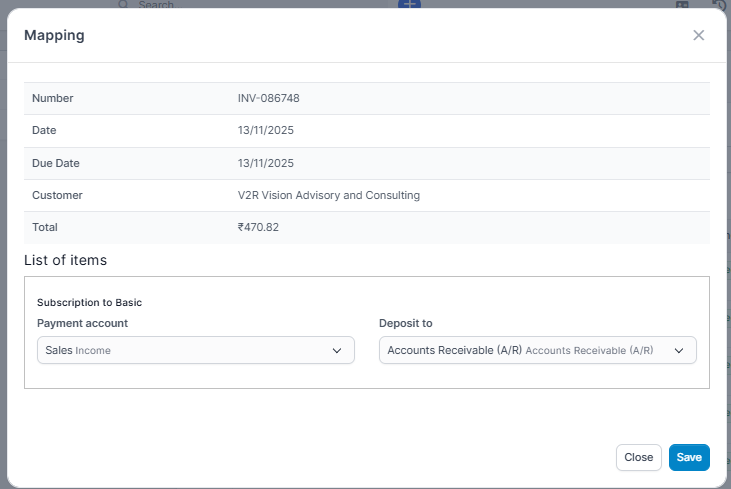Close the Mapping dialog with the X icon
This screenshot has height=489, width=731.
pos(698,35)
